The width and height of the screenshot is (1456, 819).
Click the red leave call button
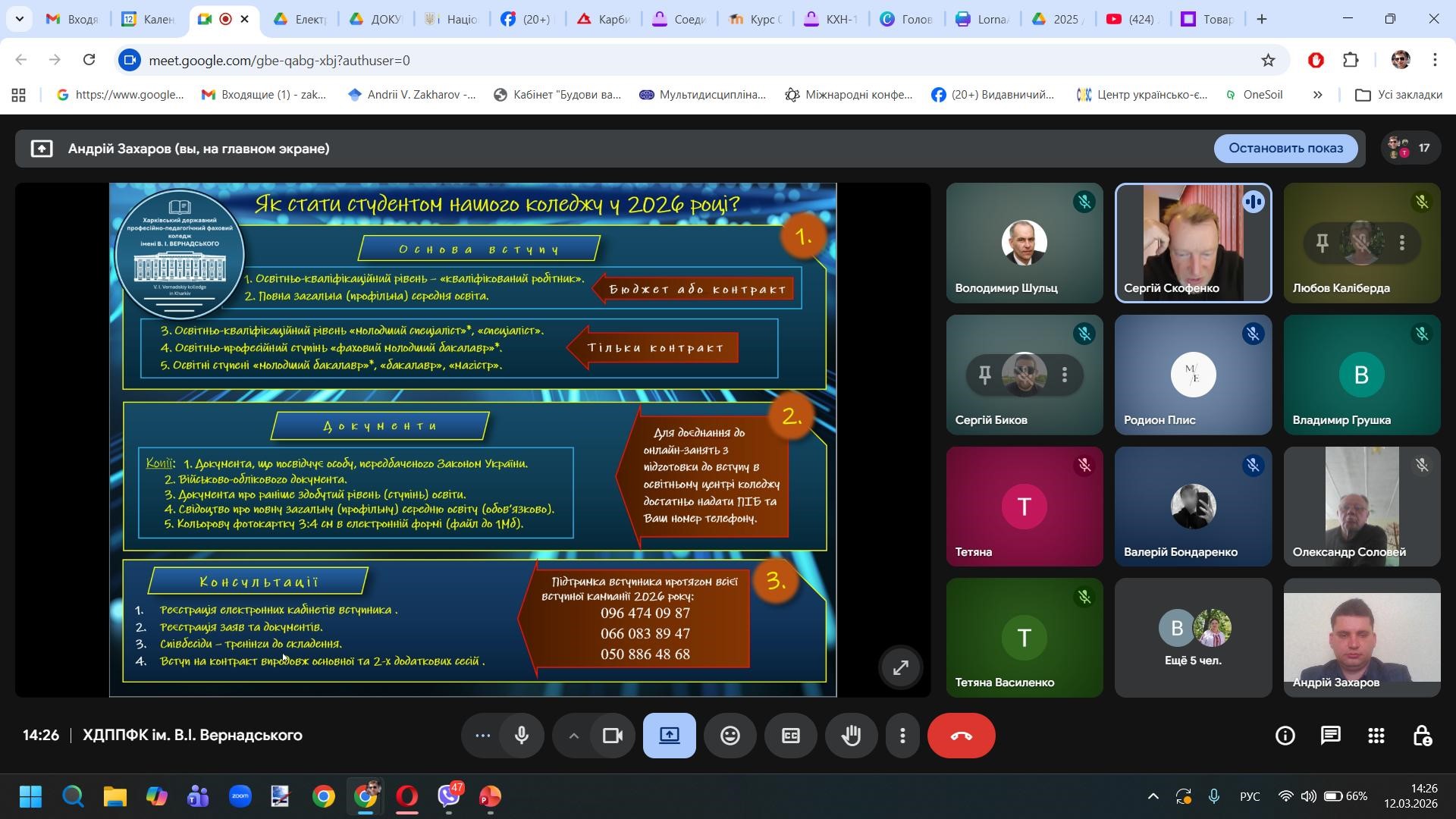click(961, 736)
